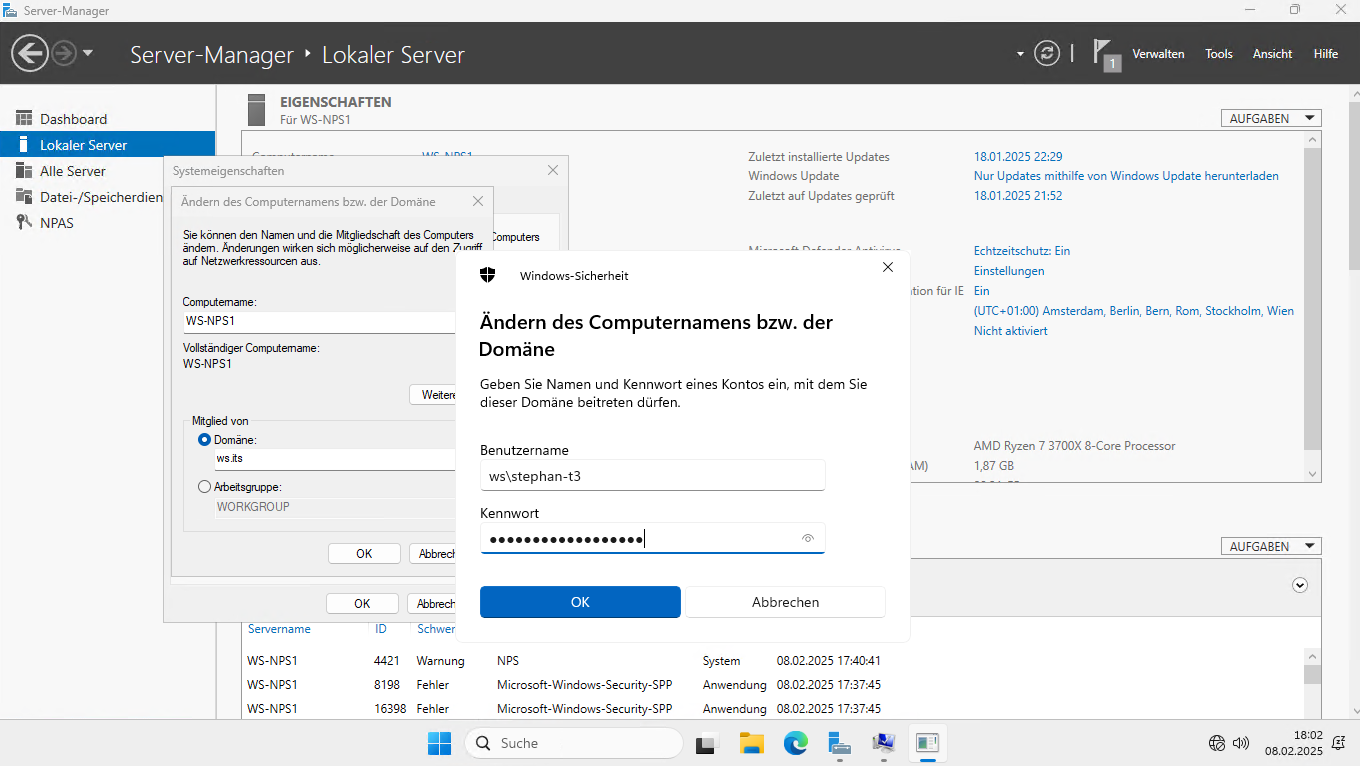
Task: Open the Ereignisse AUFGABEN dropdown
Action: (x=1271, y=546)
